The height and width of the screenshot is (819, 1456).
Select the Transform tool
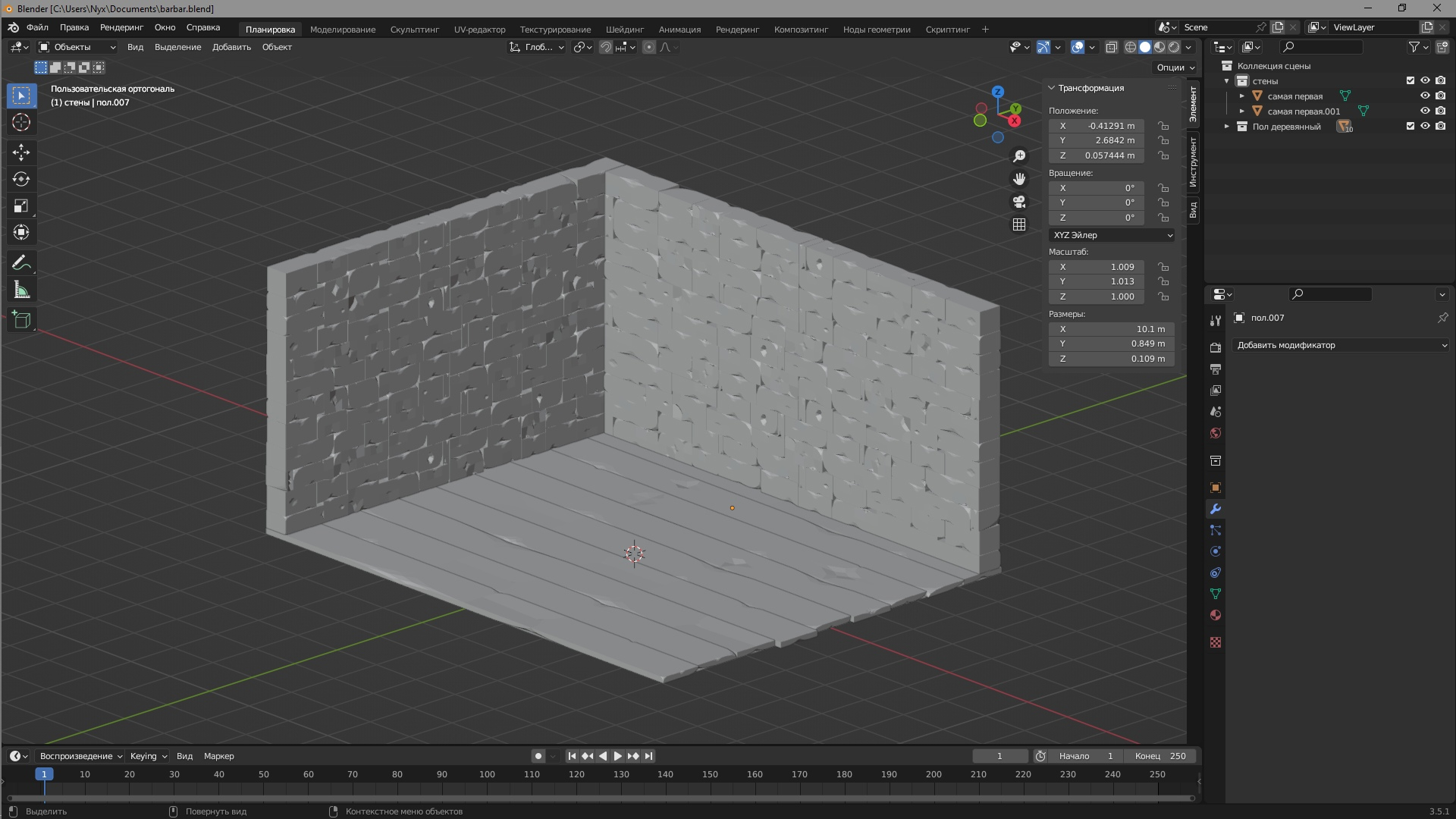pos(21,232)
